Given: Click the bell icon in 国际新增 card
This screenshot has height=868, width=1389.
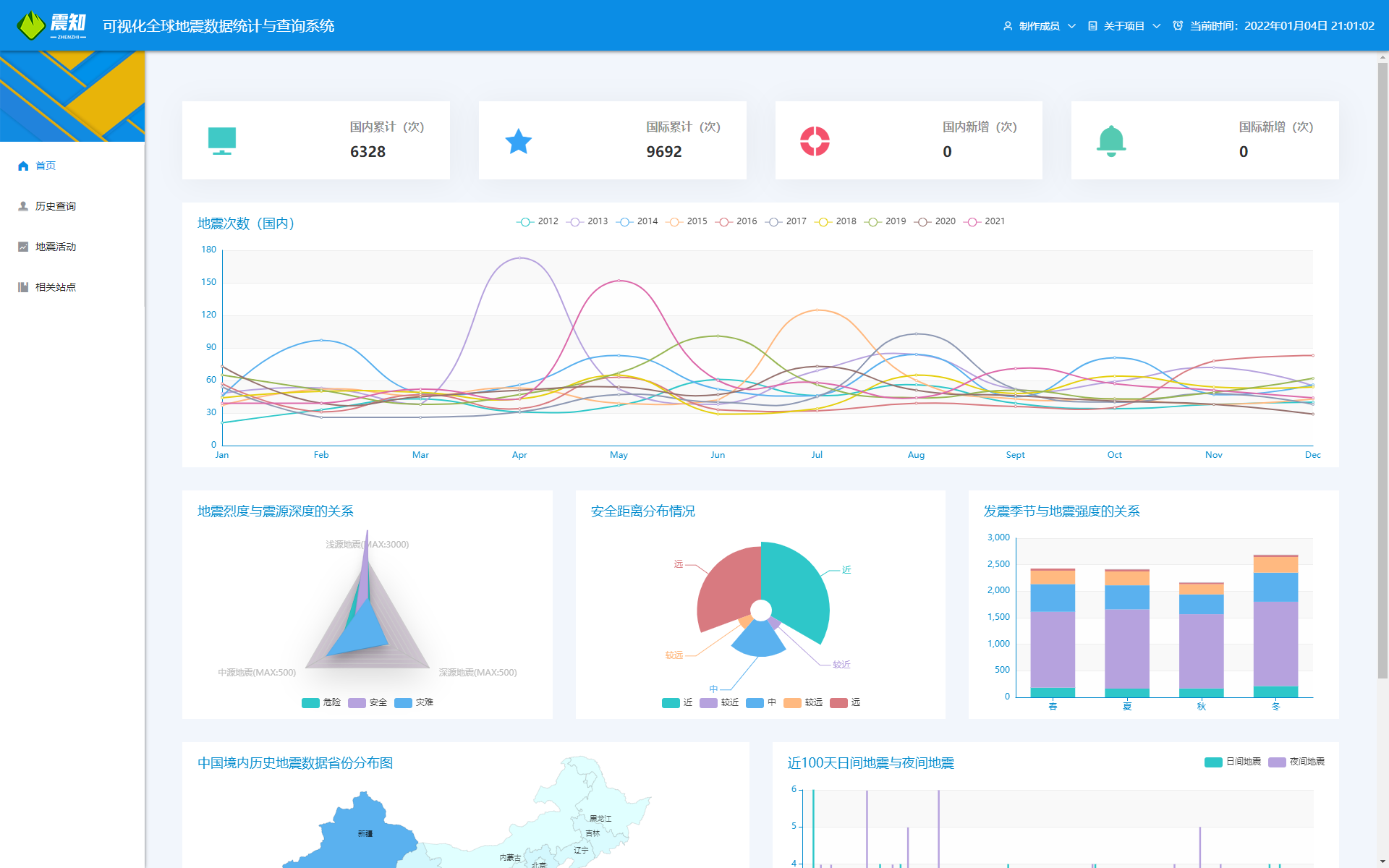Looking at the screenshot, I should click(1111, 141).
